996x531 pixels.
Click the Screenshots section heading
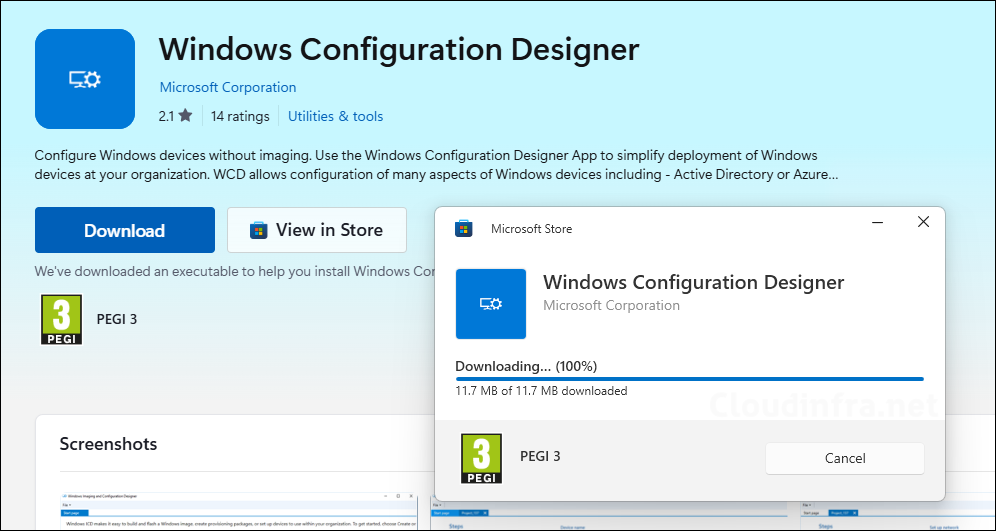pyautogui.click(x=108, y=443)
